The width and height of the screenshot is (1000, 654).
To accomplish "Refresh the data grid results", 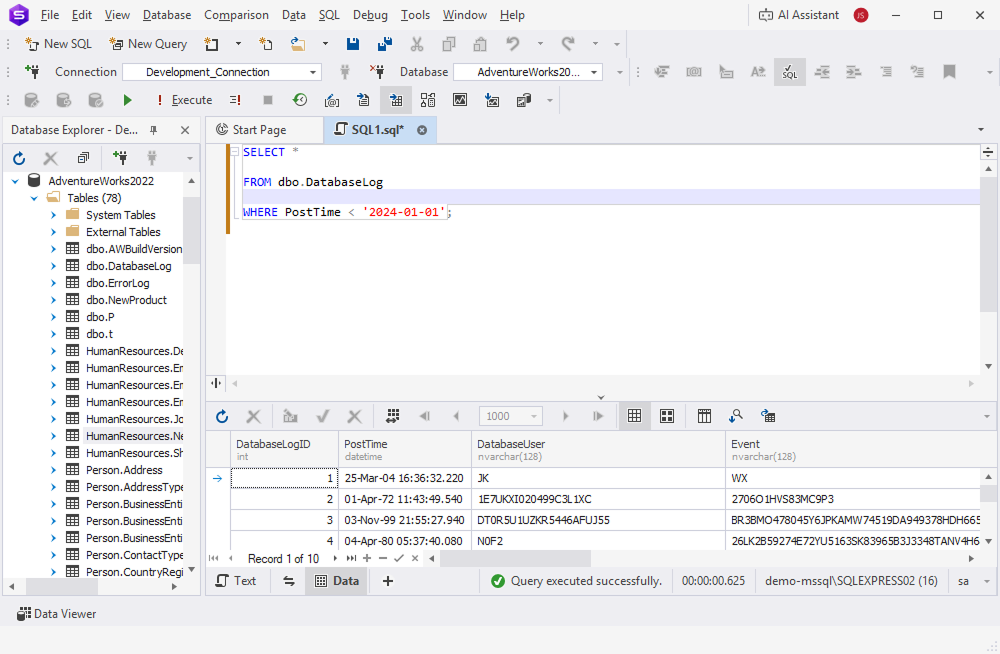I will [x=222, y=416].
